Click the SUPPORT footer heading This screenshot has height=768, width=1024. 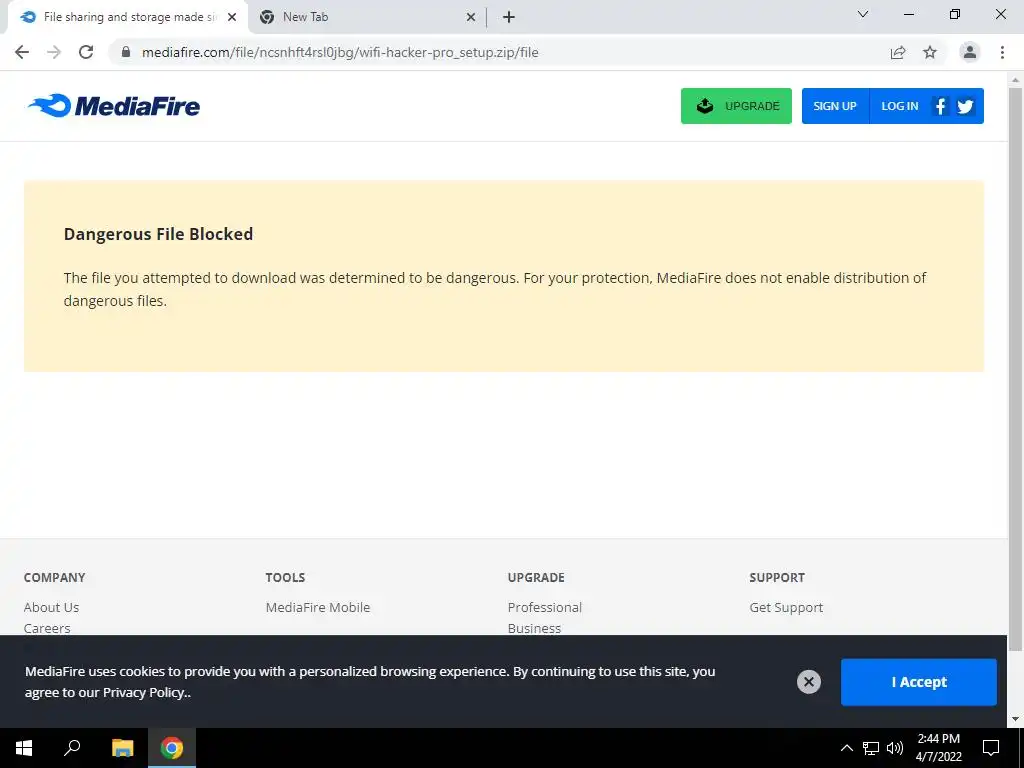[x=777, y=577]
